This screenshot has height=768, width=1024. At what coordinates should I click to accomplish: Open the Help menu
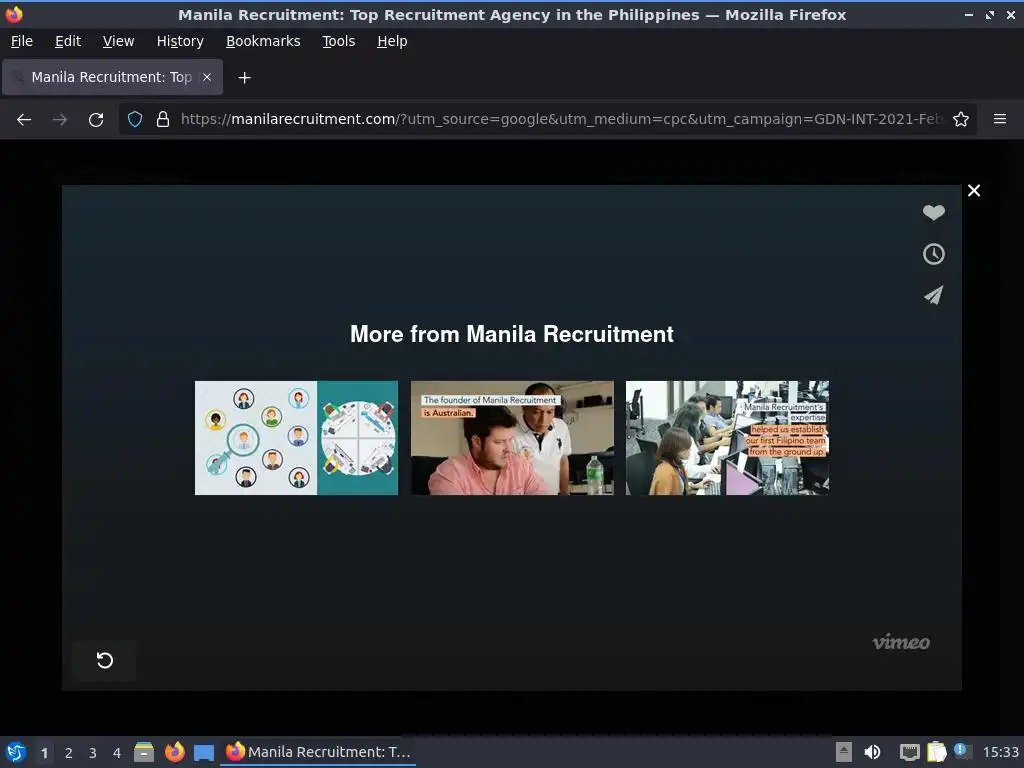(392, 41)
